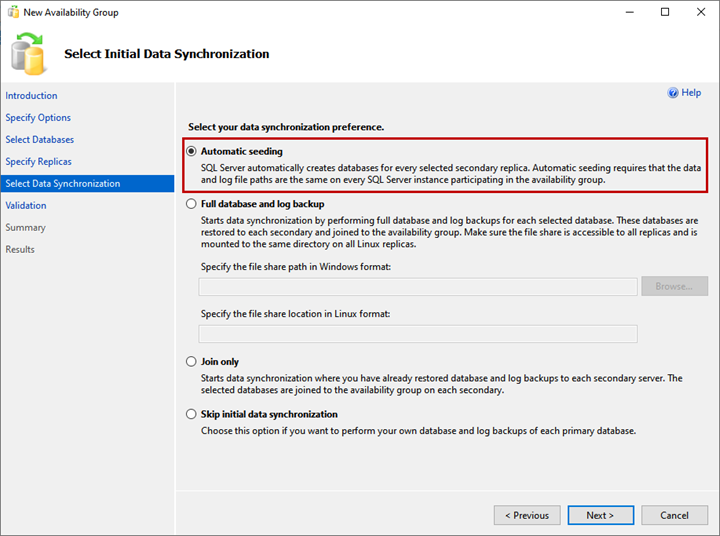Click the Browse... button
Screen dimensions: 720x536
click(675, 286)
